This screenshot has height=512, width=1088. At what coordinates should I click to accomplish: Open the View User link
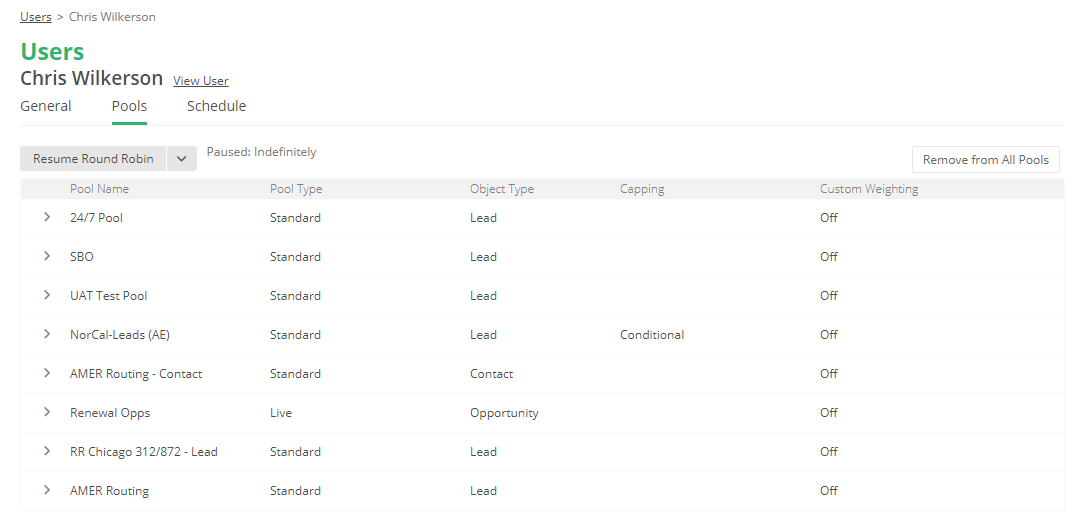(201, 81)
